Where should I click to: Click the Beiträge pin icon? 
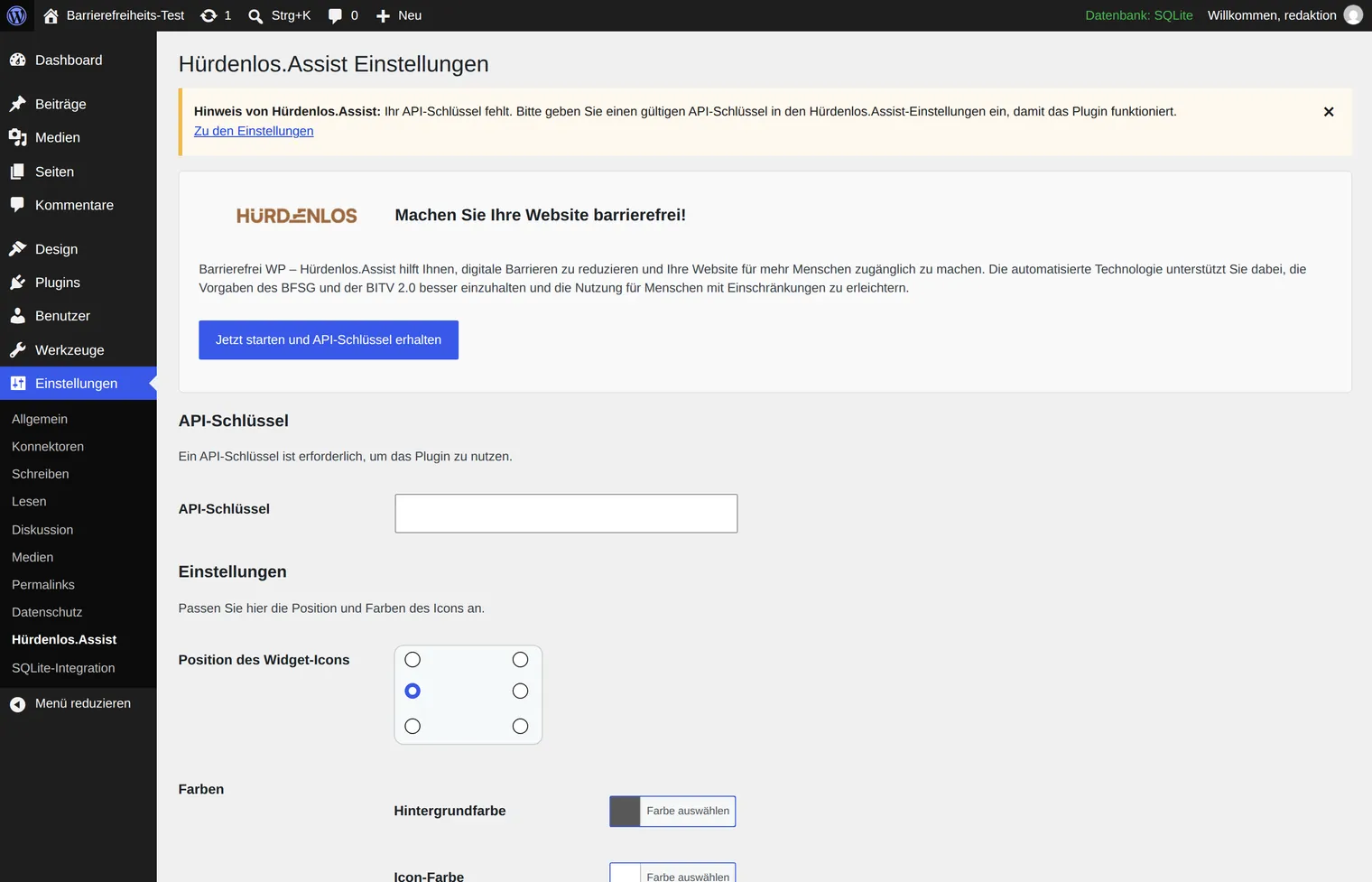pos(17,104)
